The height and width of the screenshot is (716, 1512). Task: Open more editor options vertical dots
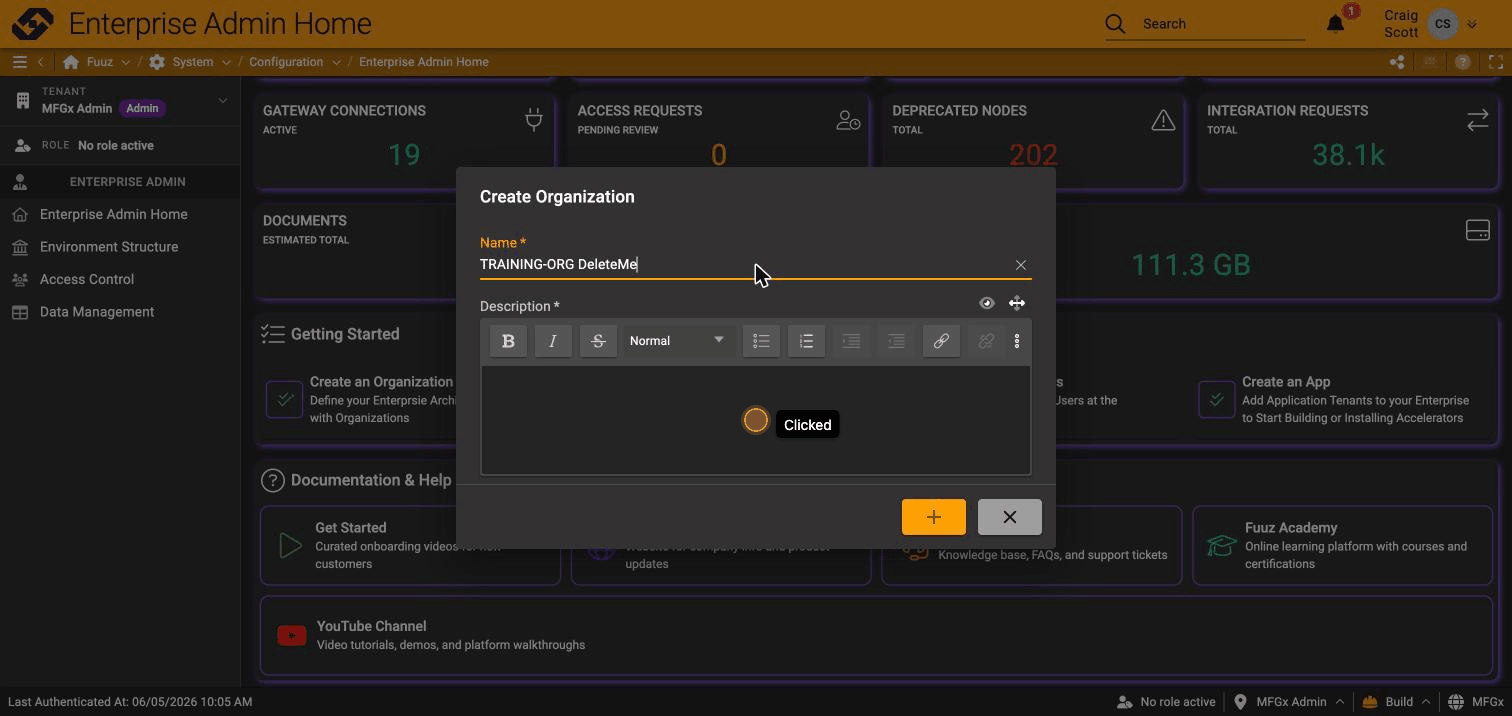[x=1017, y=341]
